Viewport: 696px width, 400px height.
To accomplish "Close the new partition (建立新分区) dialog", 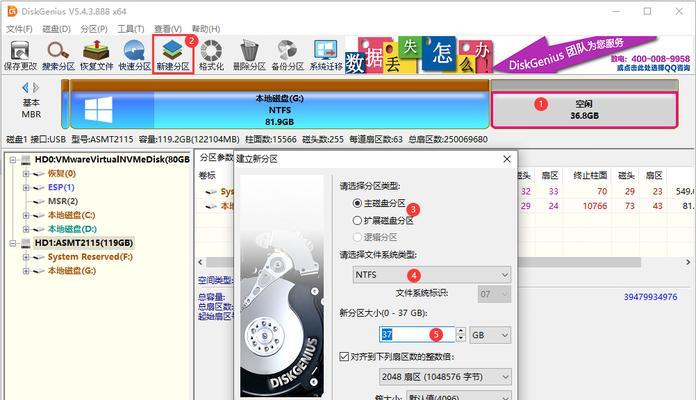I will click(x=507, y=159).
